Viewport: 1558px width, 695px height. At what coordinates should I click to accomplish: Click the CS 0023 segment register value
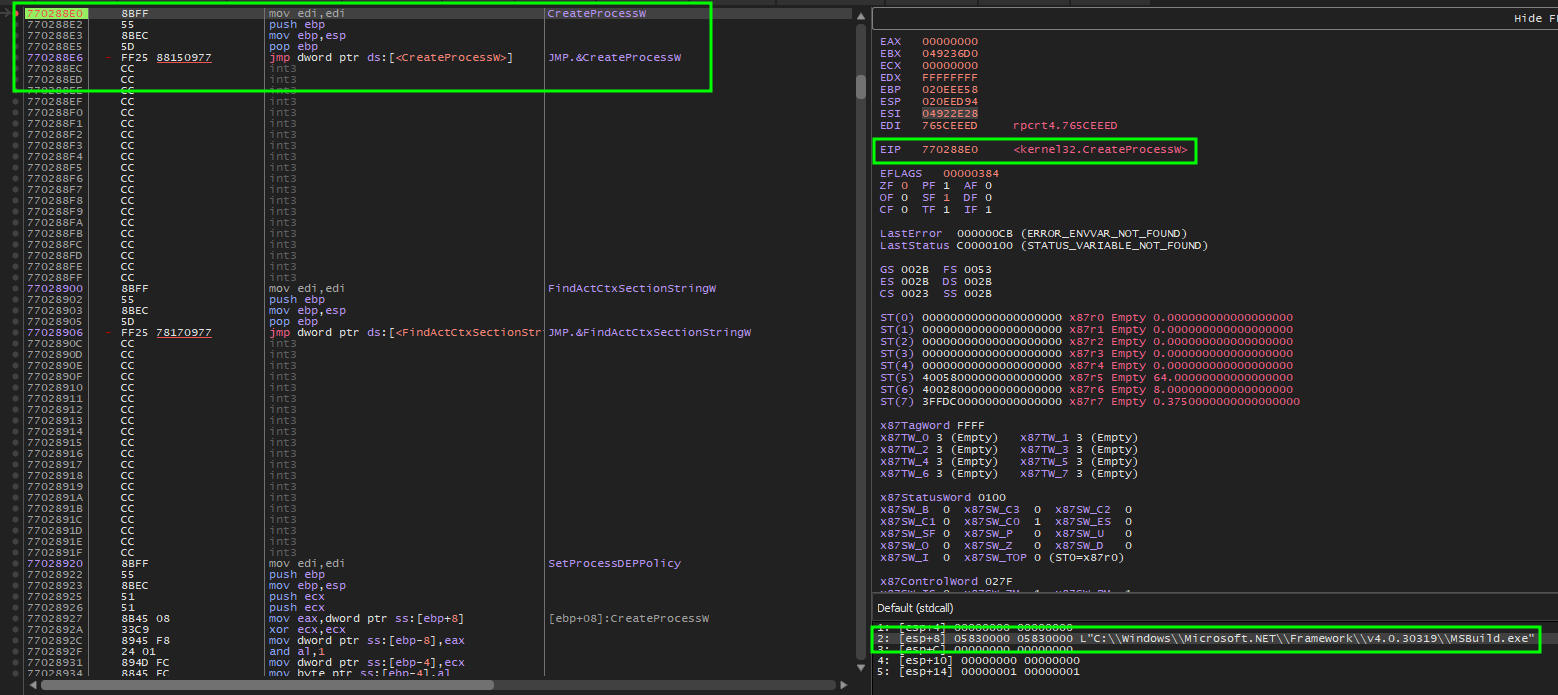click(x=914, y=293)
